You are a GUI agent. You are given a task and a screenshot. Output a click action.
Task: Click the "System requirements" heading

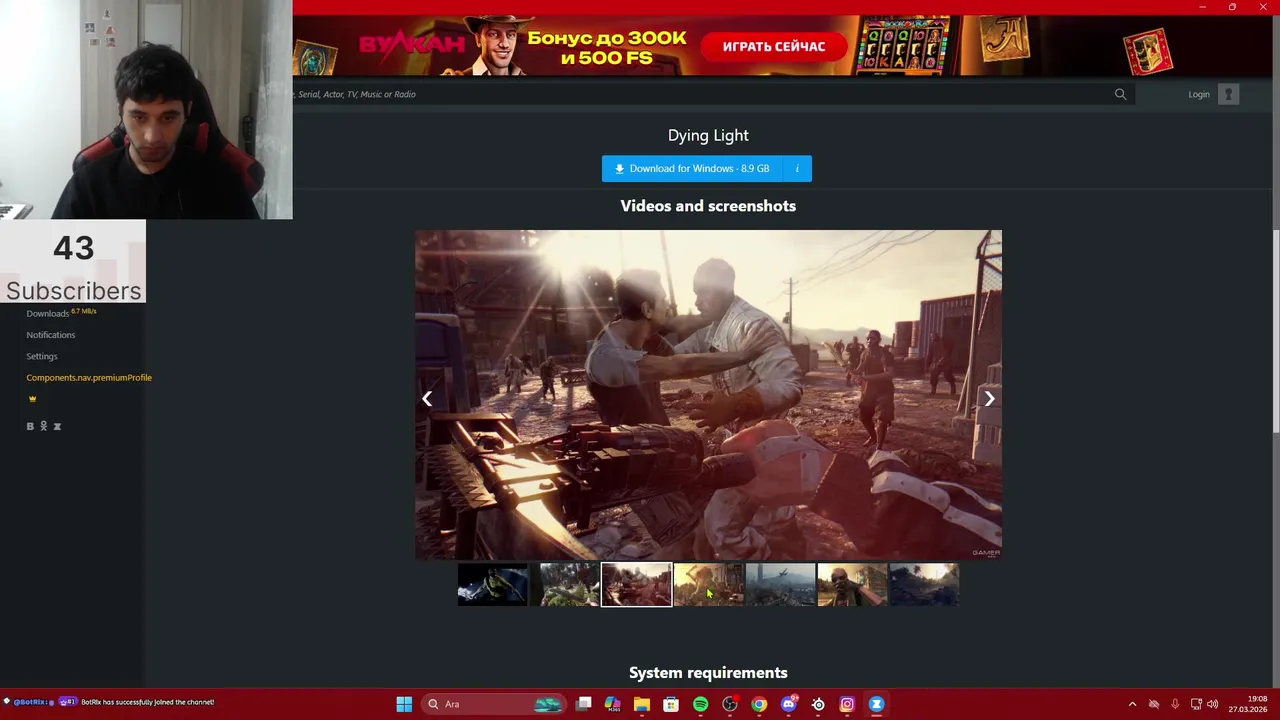click(708, 672)
